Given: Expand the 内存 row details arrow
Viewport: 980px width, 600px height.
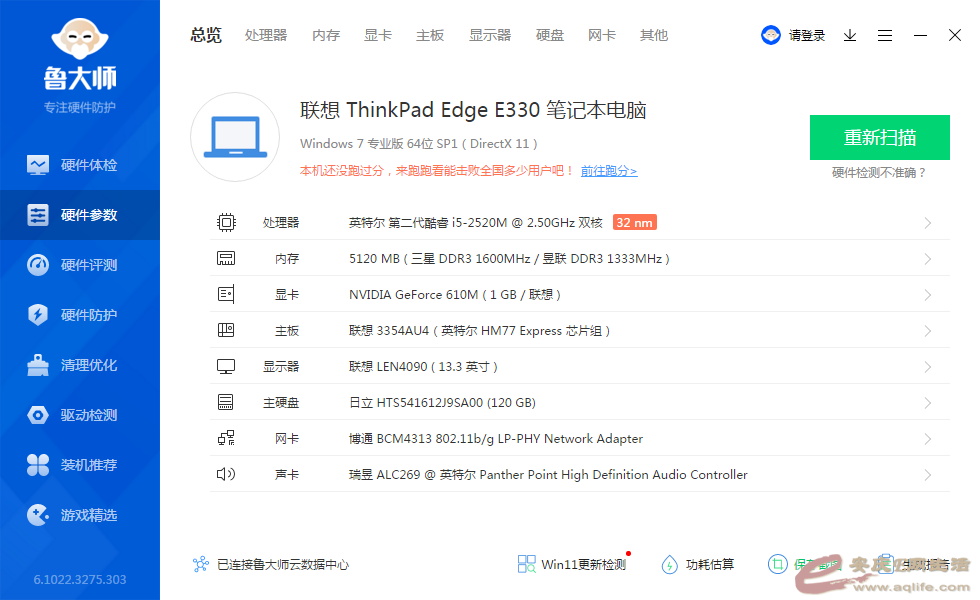Looking at the screenshot, I should pyautogui.click(x=927, y=259).
